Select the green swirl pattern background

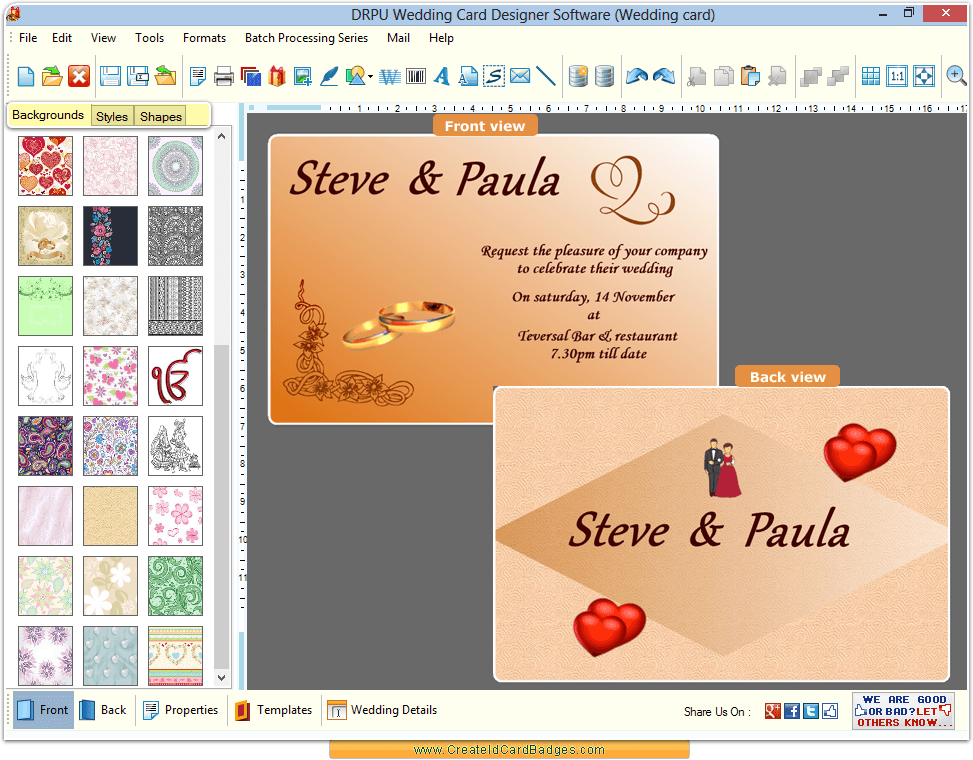(x=176, y=586)
